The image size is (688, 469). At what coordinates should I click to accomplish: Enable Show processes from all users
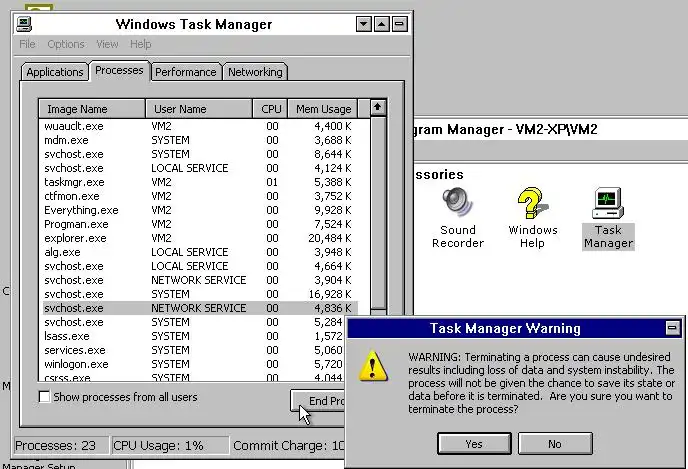tap(44, 397)
